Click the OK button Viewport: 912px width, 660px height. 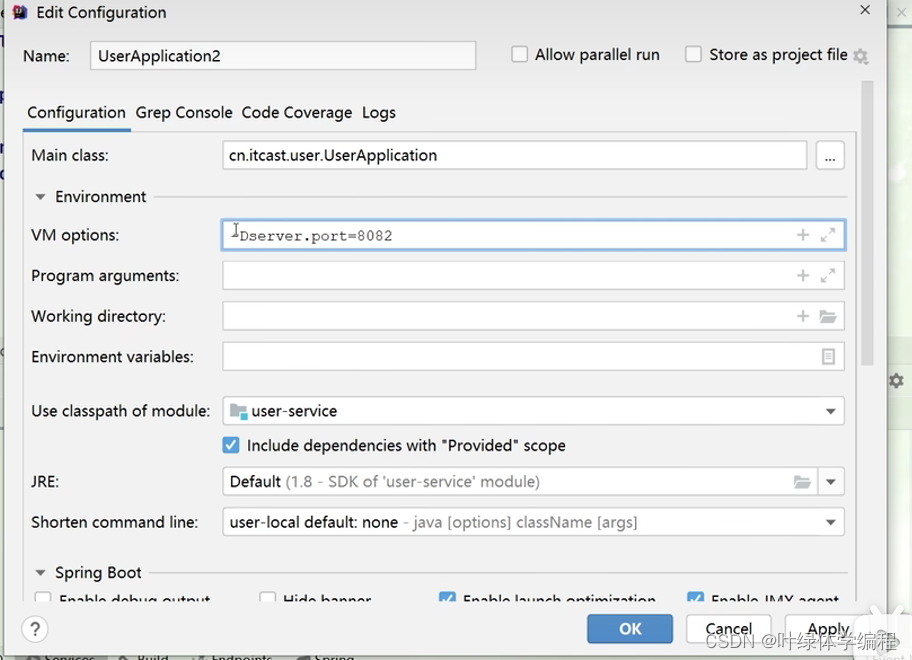tap(630, 629)
